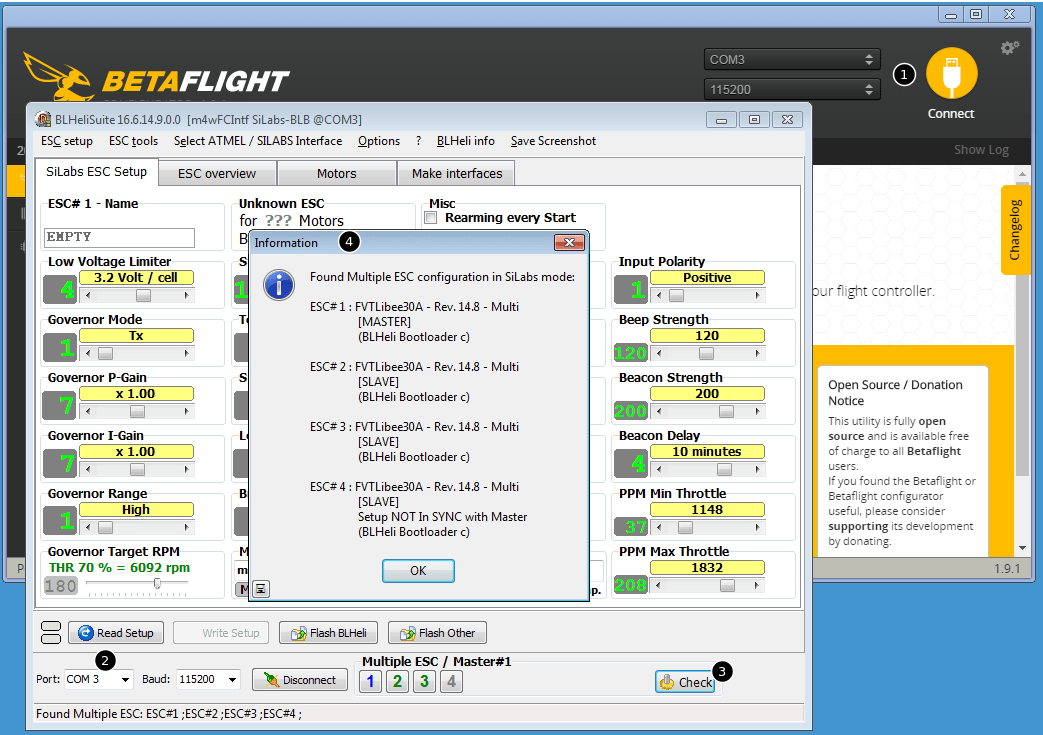The width and height of the screenshot is (1043, 735).
Task: Click the Disconnect plug button
Action: point(299,680)
